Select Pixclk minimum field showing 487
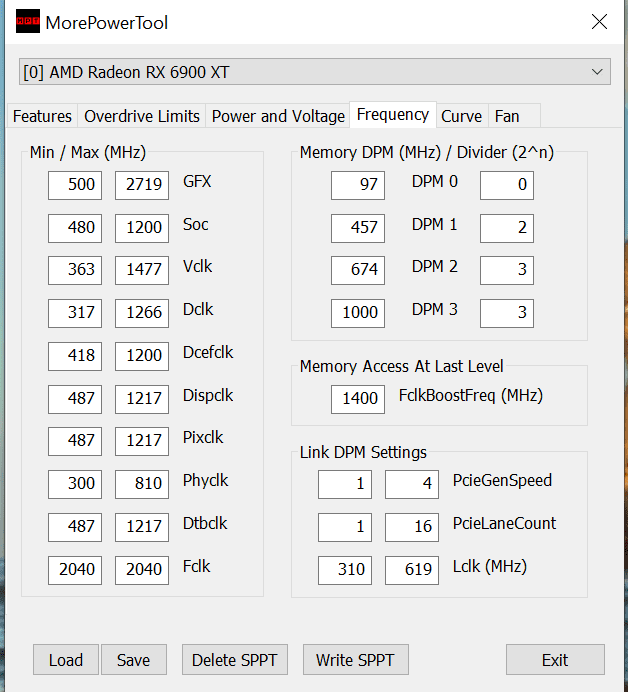628x692 pixels. (x=75, y=441)
